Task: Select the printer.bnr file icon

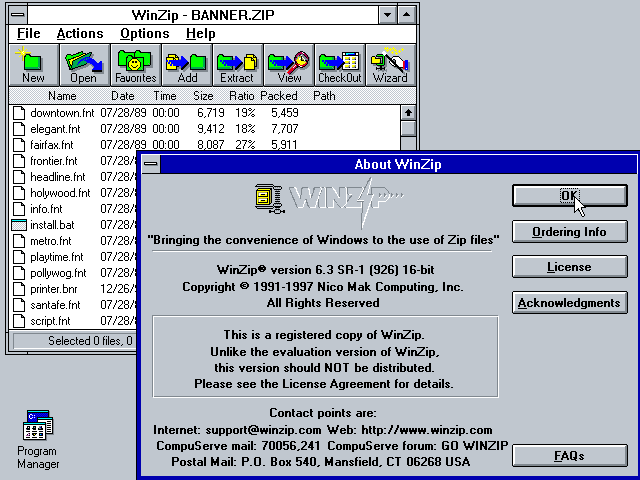Action: [x=19, y=289]
